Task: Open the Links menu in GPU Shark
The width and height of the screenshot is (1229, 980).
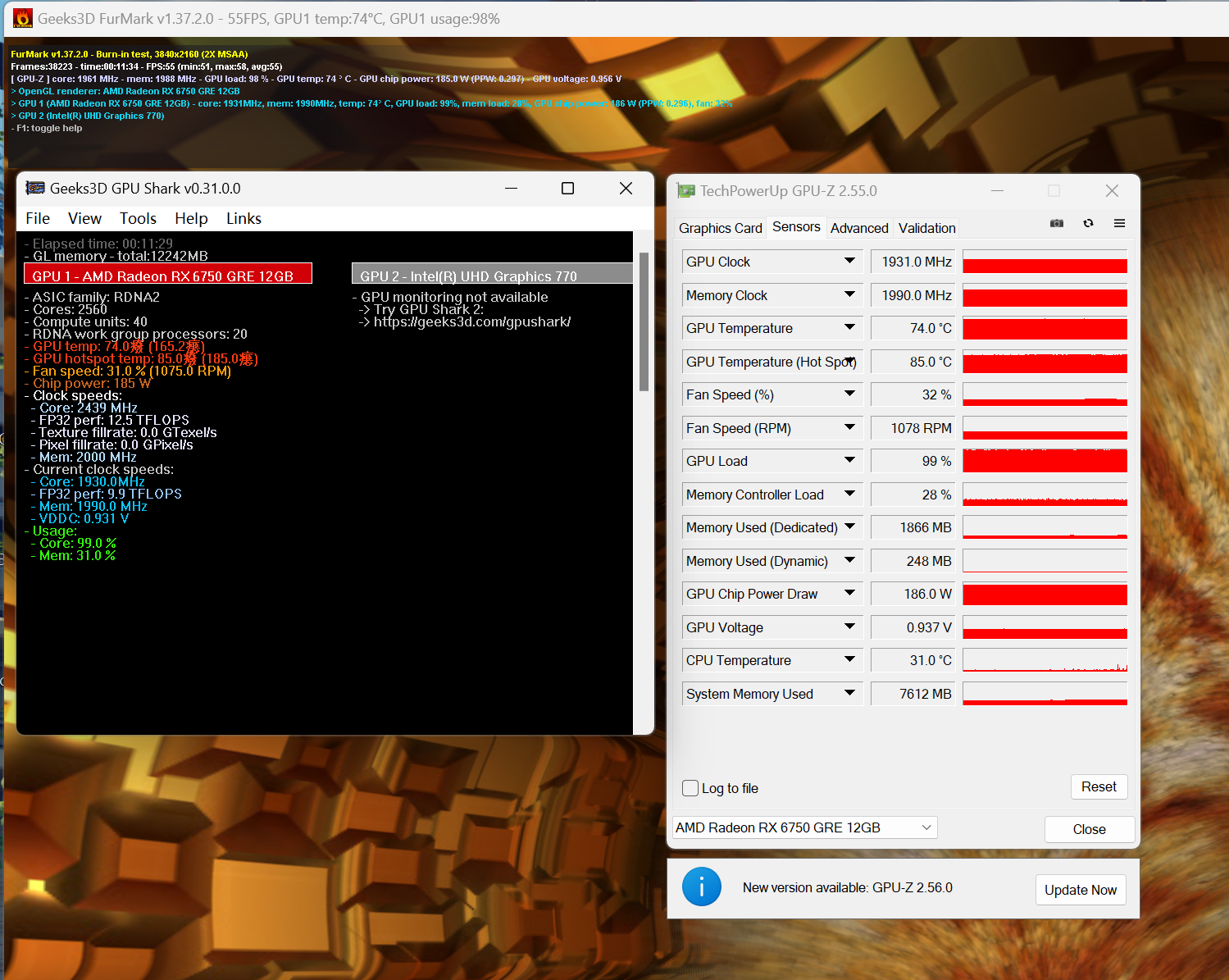Action: (x=244, y=218)
